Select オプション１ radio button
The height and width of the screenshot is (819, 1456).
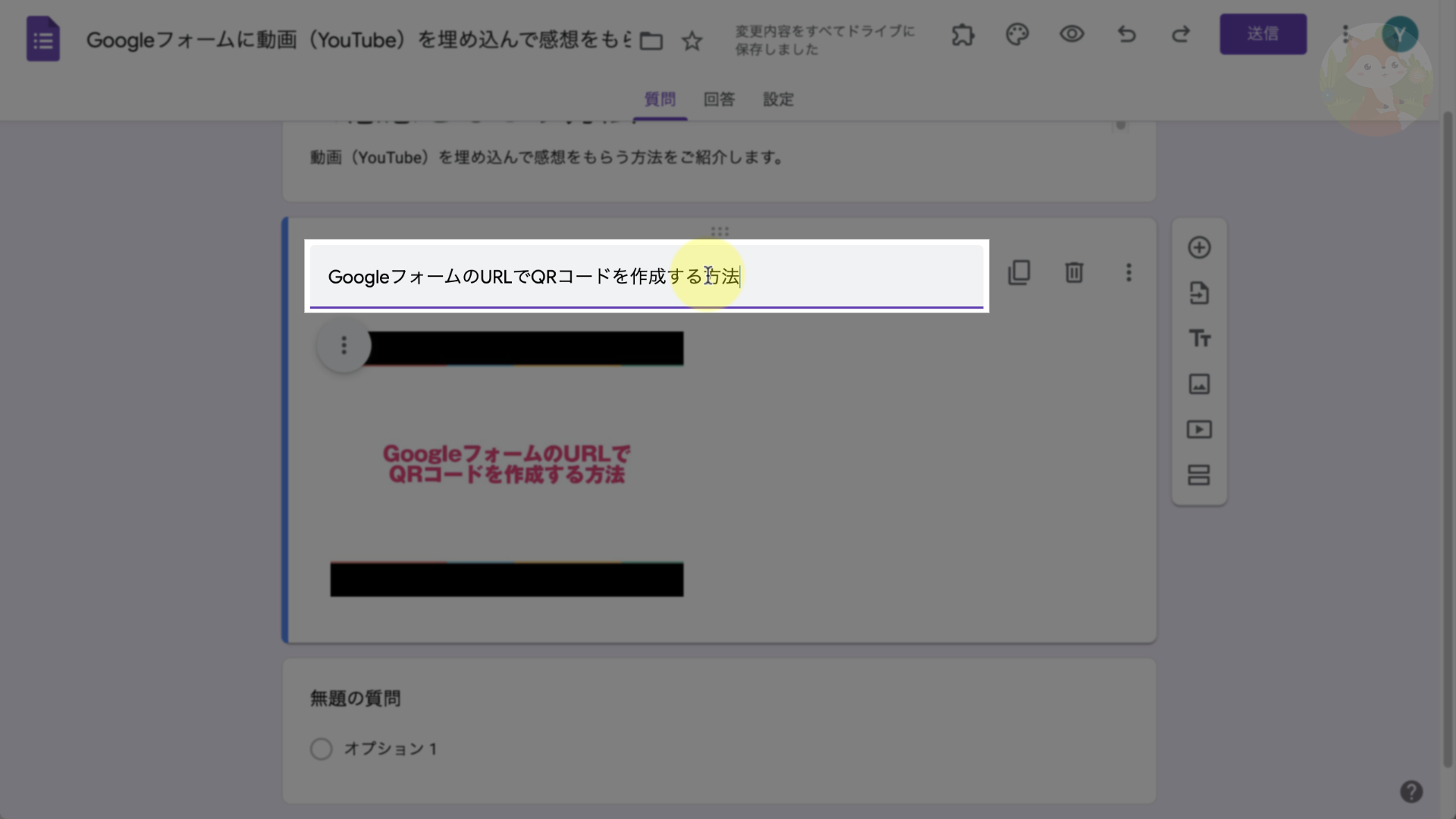coord(321,748)
